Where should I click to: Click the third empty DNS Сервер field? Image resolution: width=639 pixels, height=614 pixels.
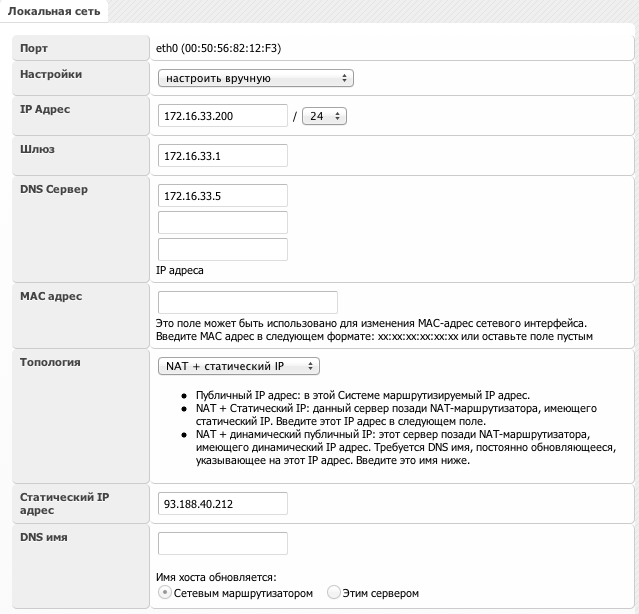[x=223, y=249]
